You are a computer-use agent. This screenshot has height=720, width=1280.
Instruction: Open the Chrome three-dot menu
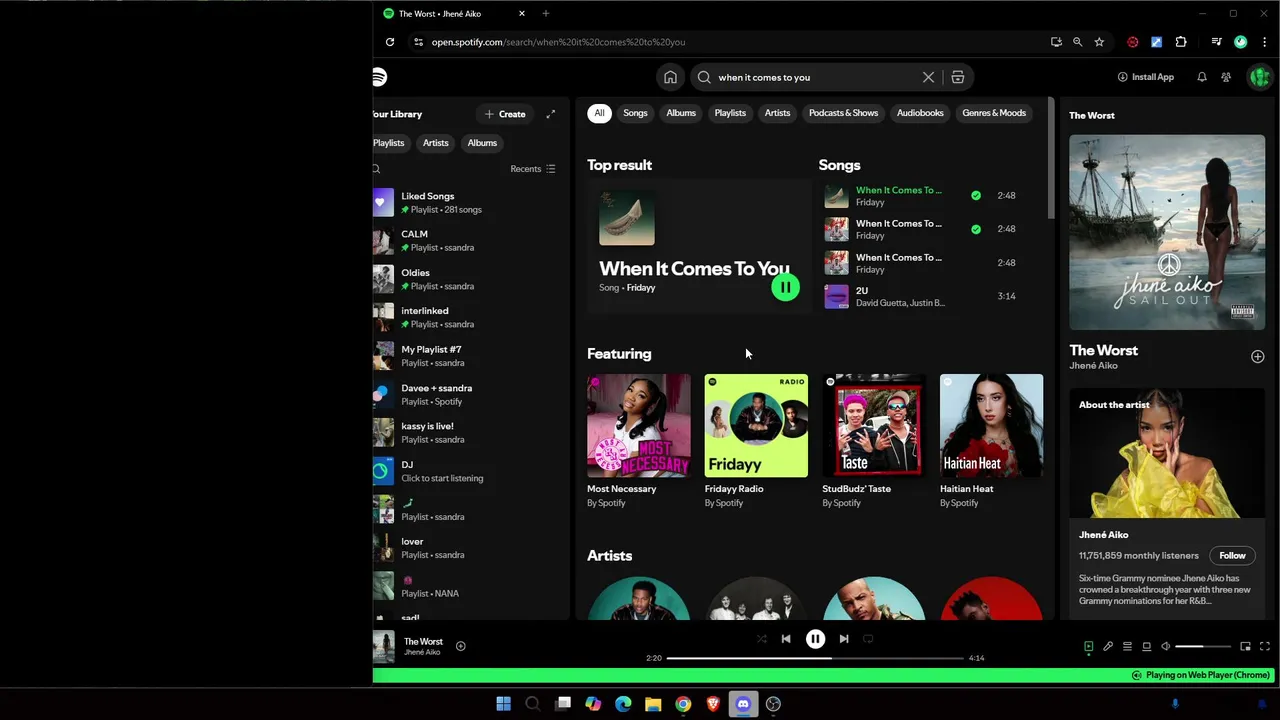pyautogui.click(x=1264, y=42)
